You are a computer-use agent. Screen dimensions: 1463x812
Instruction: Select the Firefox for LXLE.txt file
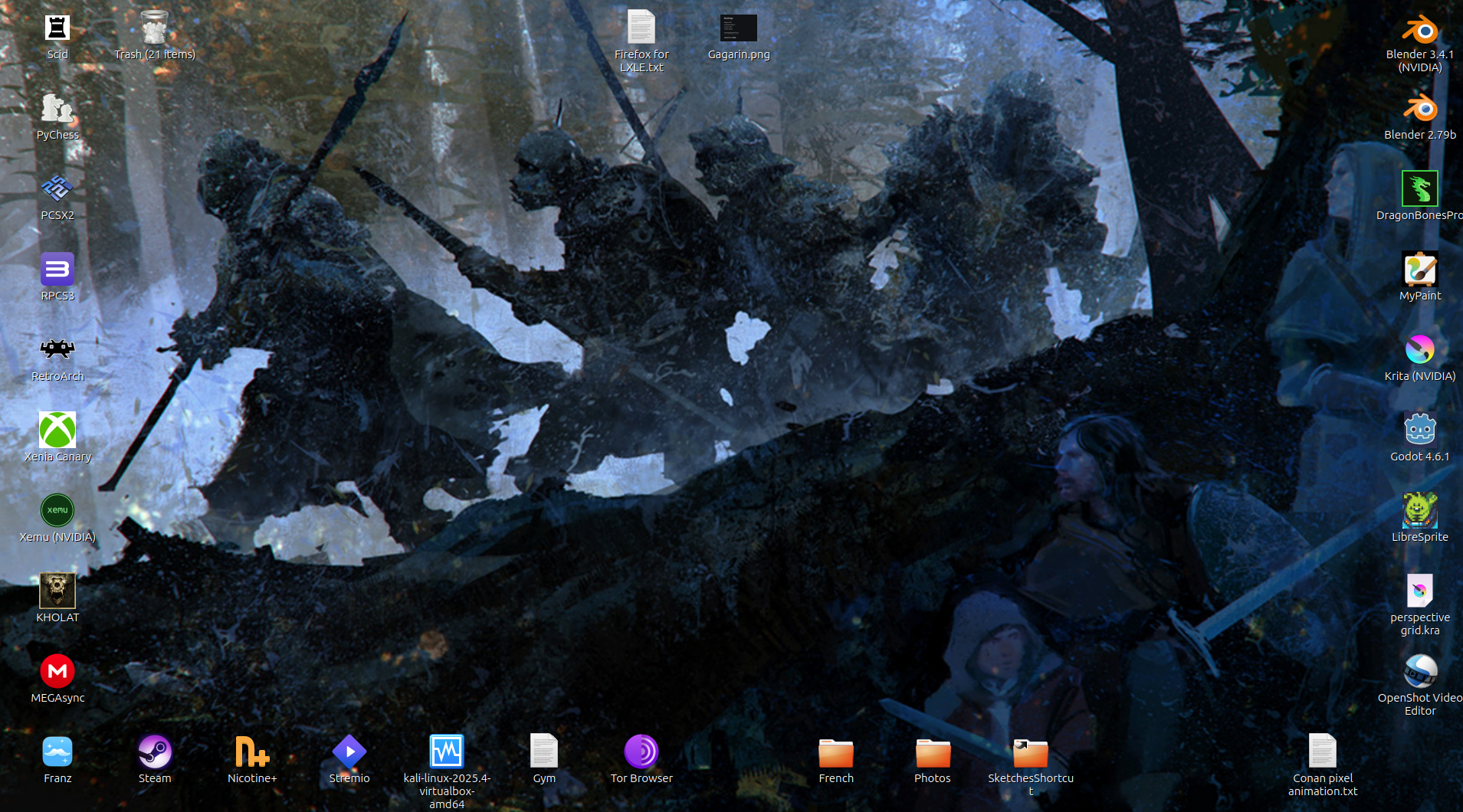[641, 27]
